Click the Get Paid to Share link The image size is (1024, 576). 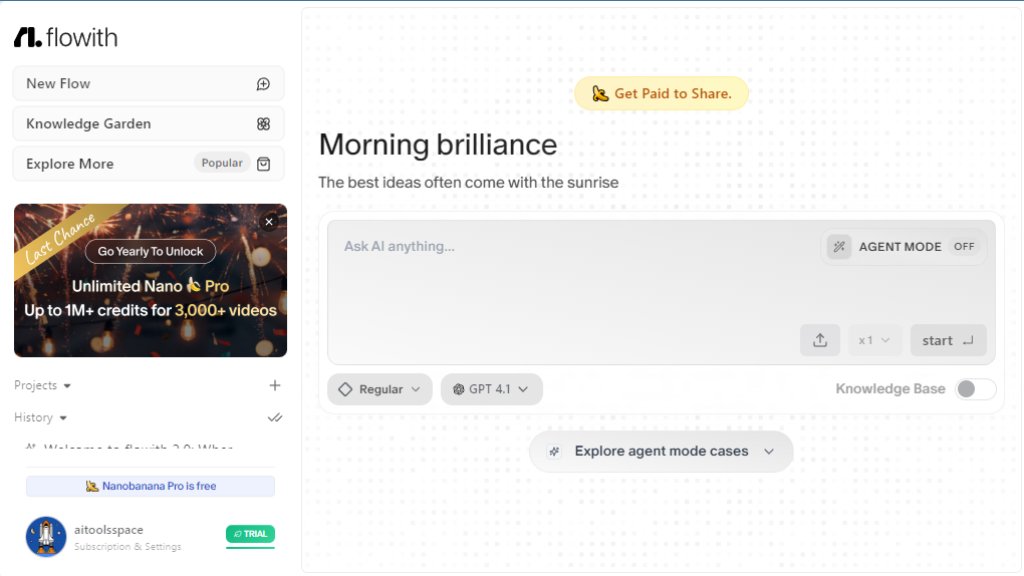pos(661,93)
